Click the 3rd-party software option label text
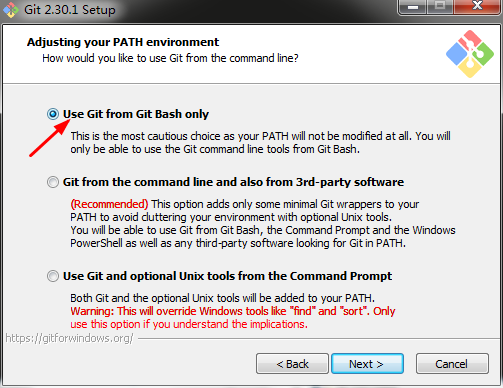Image resolution: width=503 pixels, height=388 pixels. pos(233,182)
